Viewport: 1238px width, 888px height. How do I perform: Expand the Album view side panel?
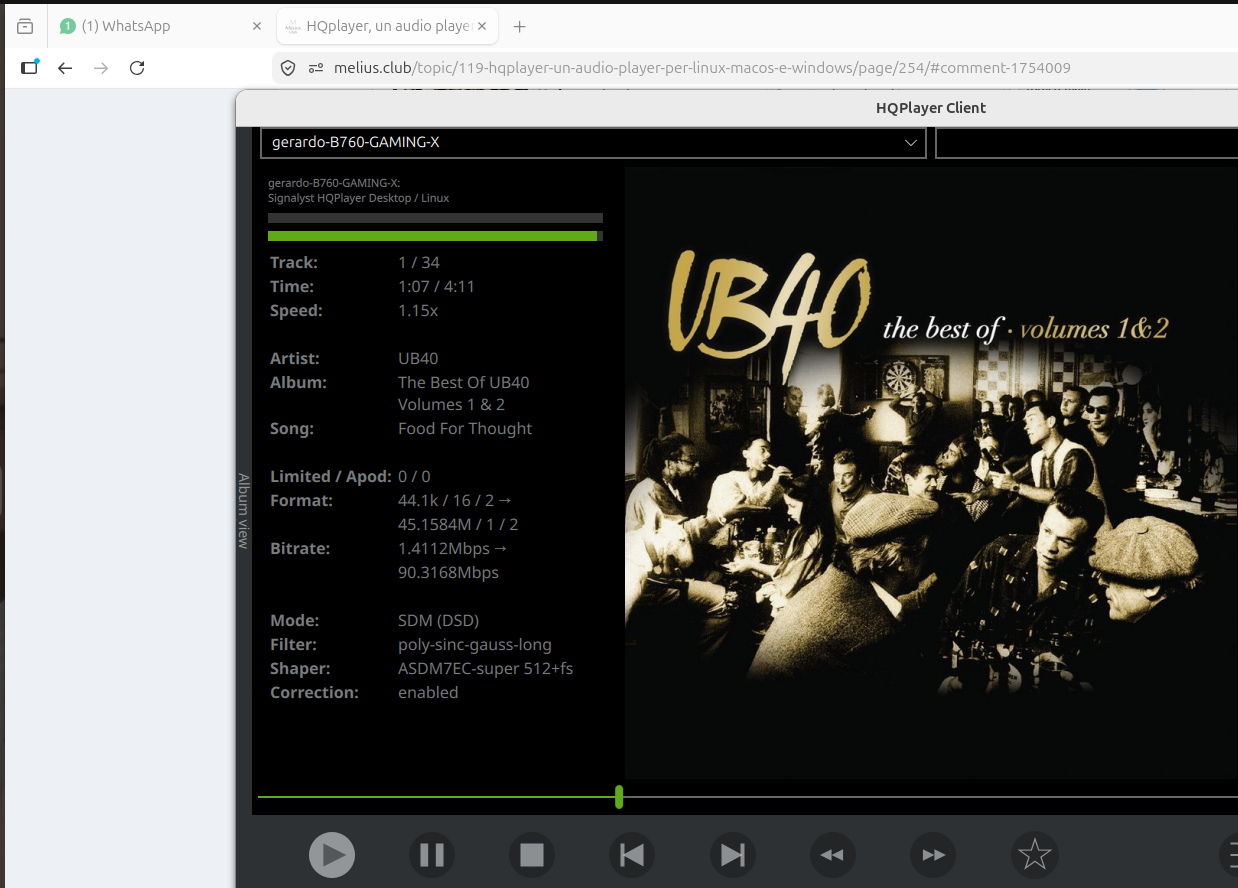tap(243, 510)
